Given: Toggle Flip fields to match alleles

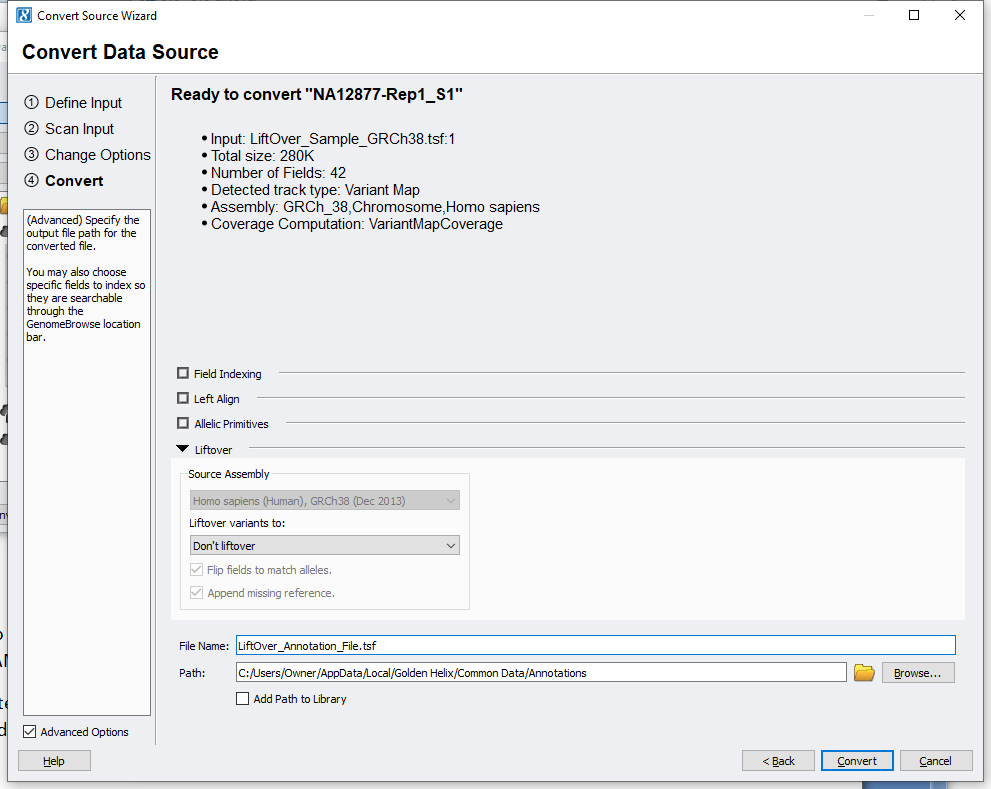Looking at the screenshot, I should pyautogui.click(x=196, y=570).
